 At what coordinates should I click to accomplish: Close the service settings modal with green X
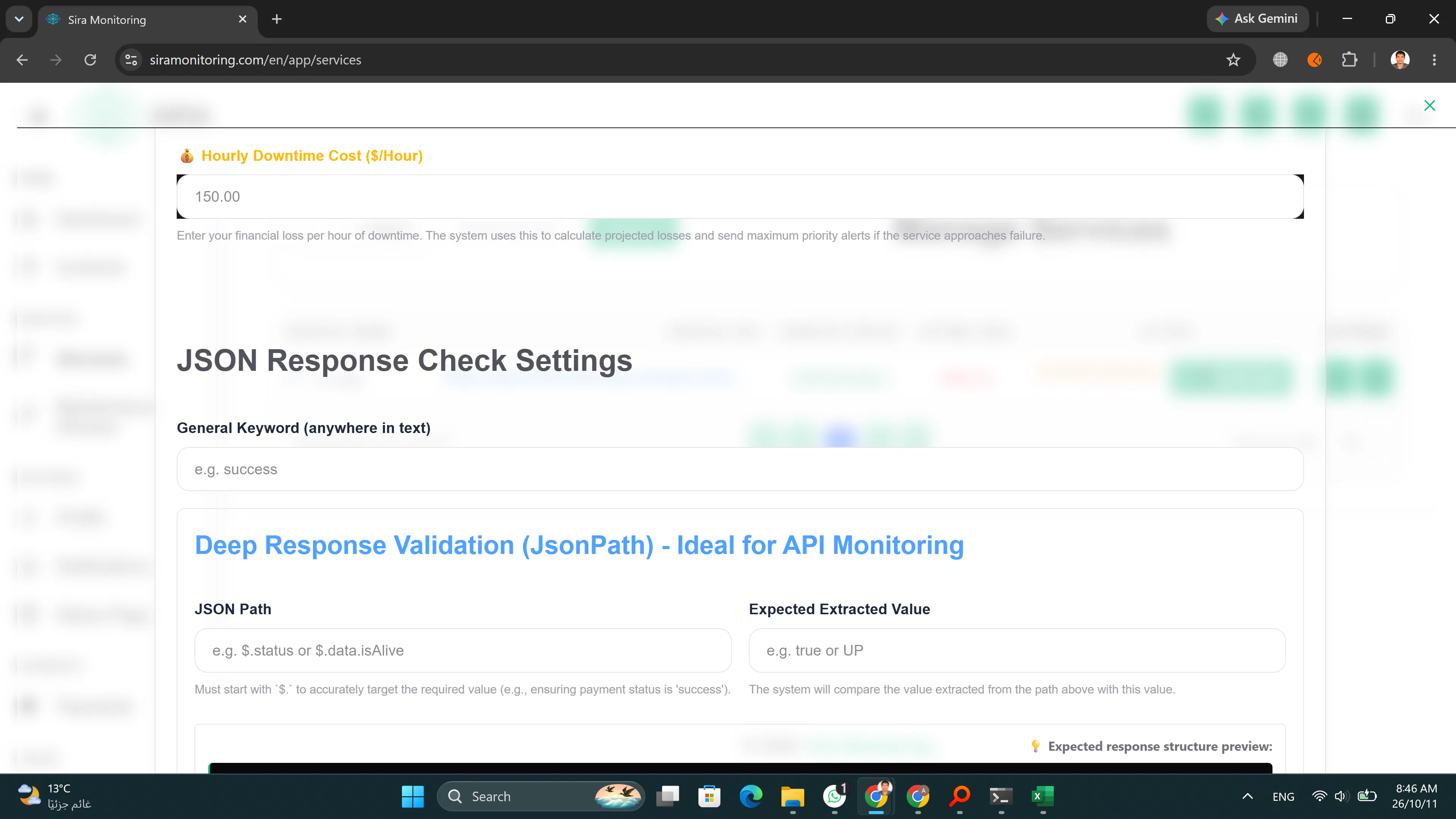click(1429, 105)
